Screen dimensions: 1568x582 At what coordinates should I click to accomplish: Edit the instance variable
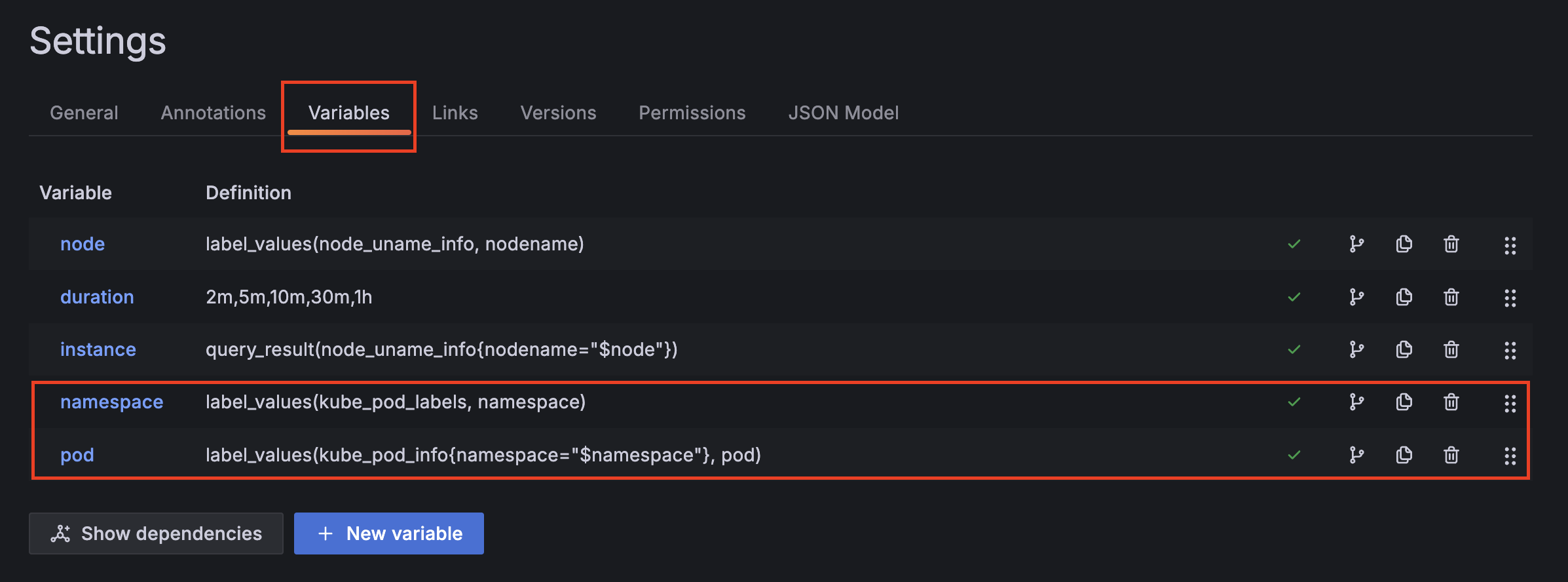click(x=98, y=349)
